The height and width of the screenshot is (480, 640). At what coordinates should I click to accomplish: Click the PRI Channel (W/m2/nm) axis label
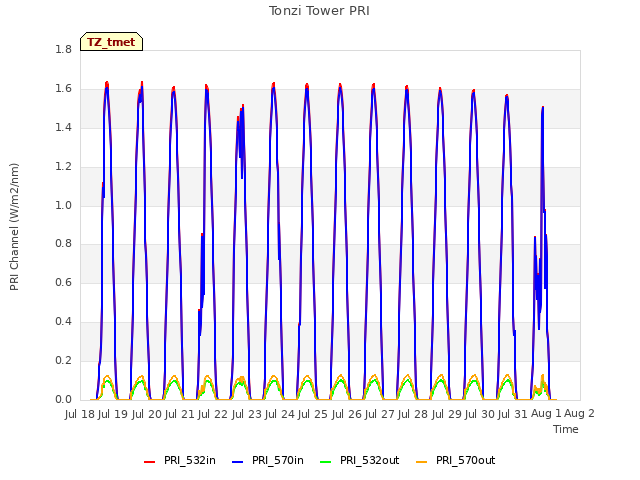pos(14,227)
